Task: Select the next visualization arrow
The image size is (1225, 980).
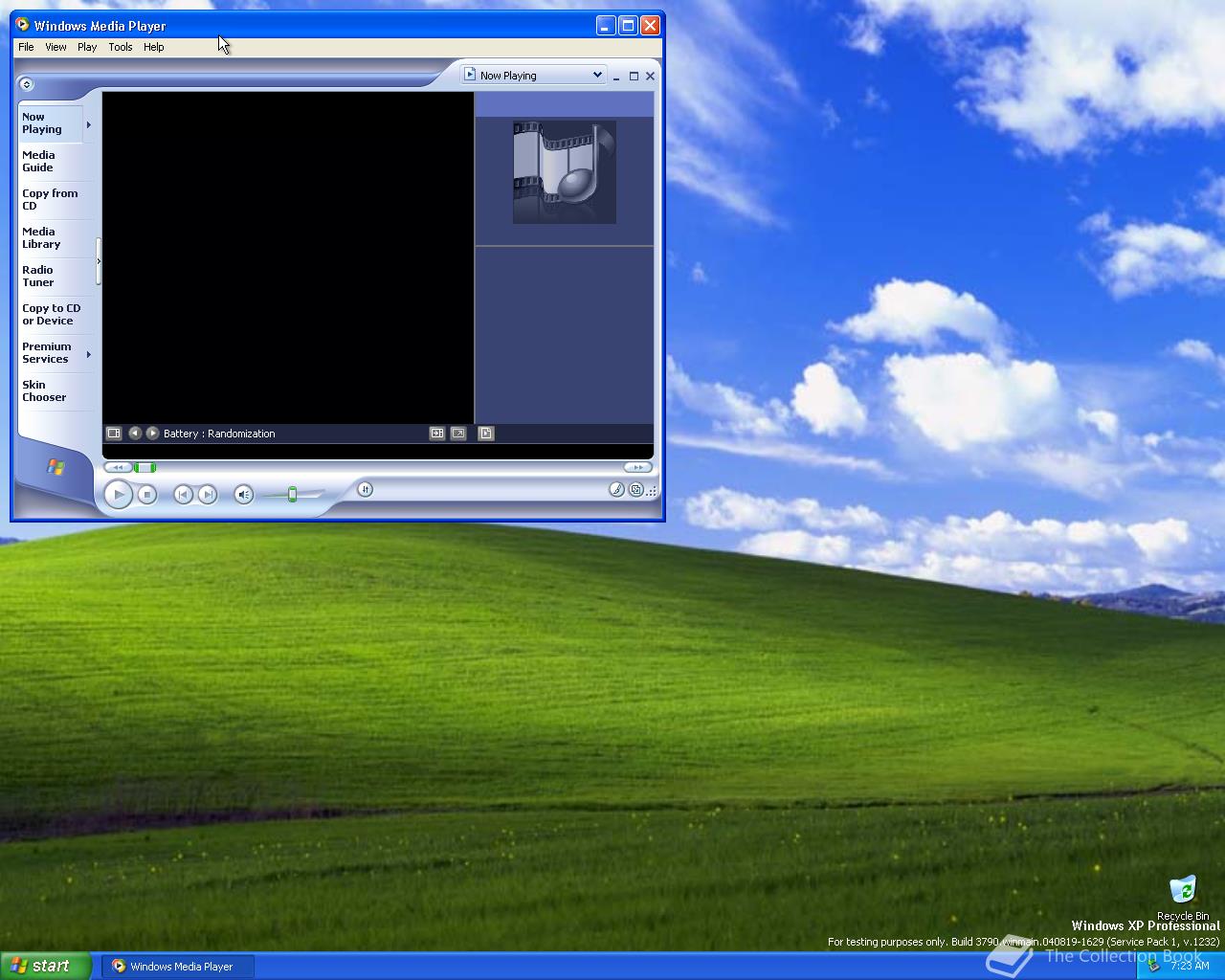Action: (x=152, y=434)
